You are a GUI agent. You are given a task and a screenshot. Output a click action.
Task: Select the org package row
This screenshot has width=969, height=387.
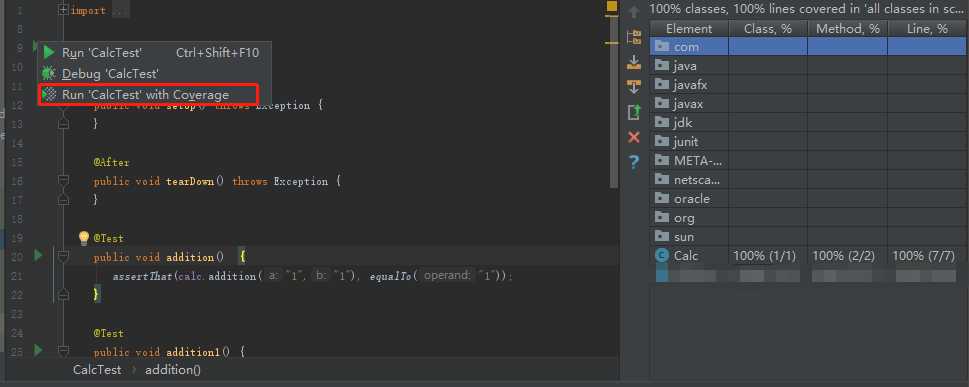[x=809, y=218]
